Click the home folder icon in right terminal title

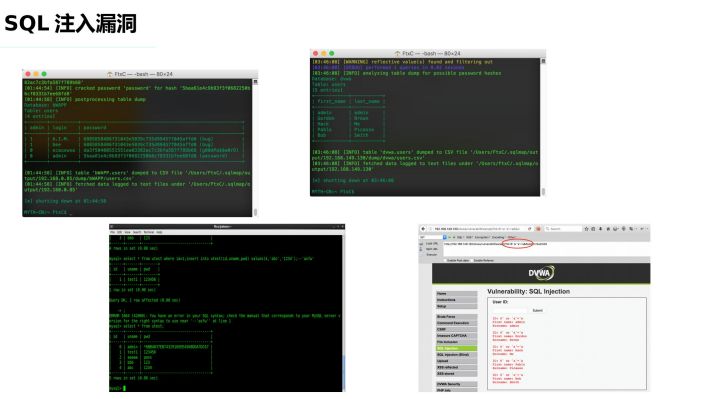pyautogui.click(x=398, y=53)
